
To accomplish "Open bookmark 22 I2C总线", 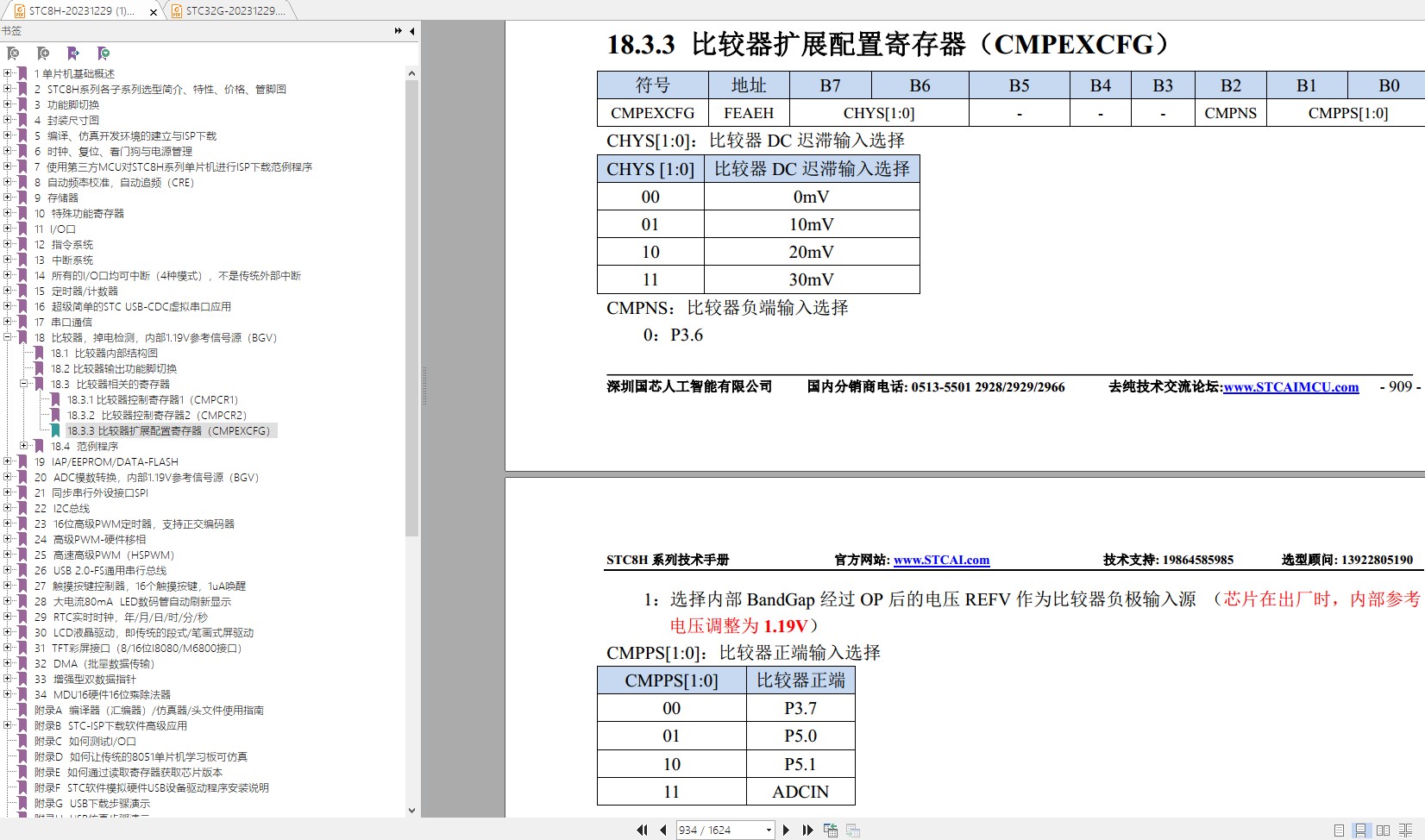I will click(62, 508).
